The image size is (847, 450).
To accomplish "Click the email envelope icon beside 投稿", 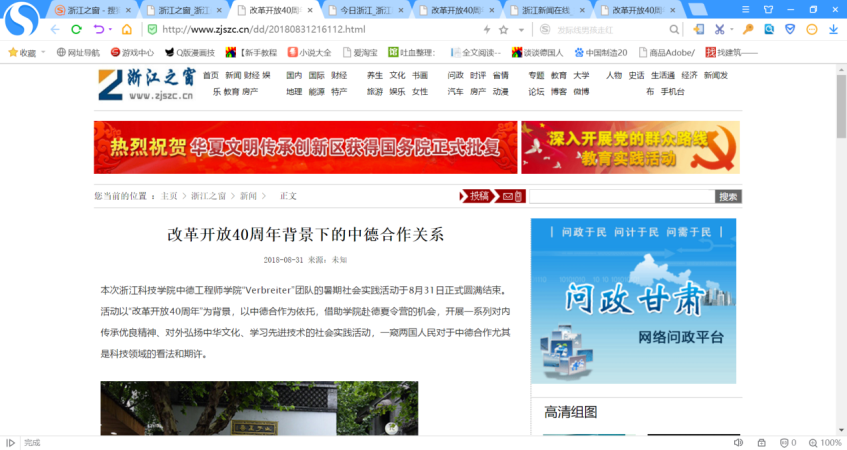I will click(509, 196).
